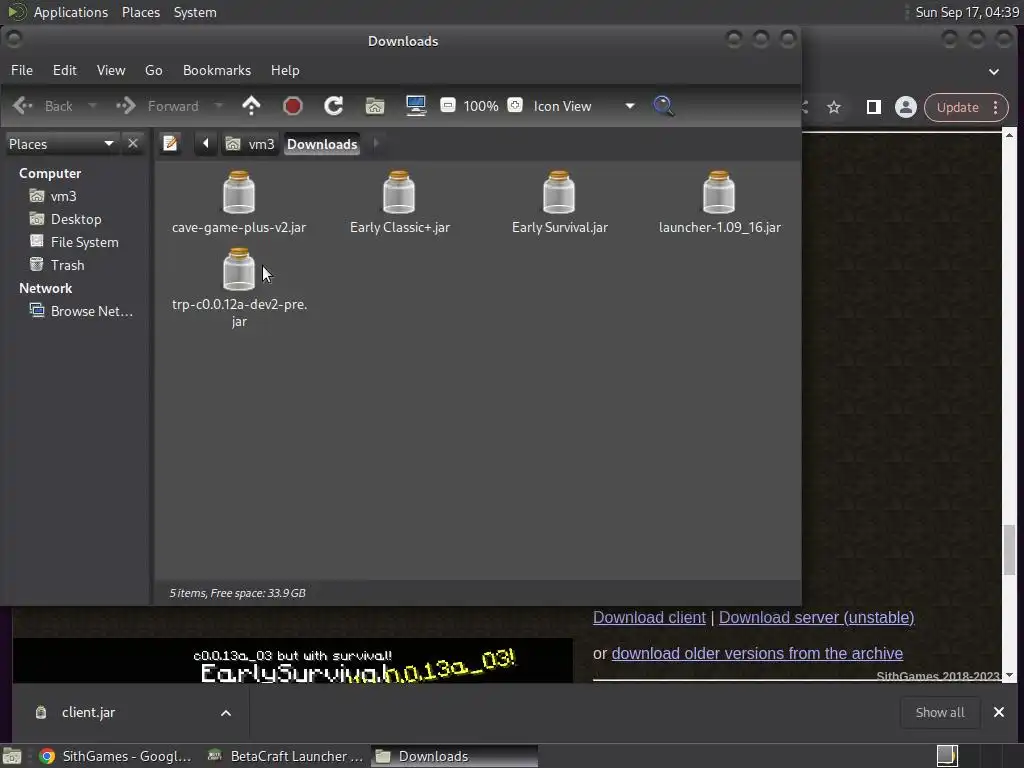Click EarlySurvival banner image
1024x768 pixels.
293,661
